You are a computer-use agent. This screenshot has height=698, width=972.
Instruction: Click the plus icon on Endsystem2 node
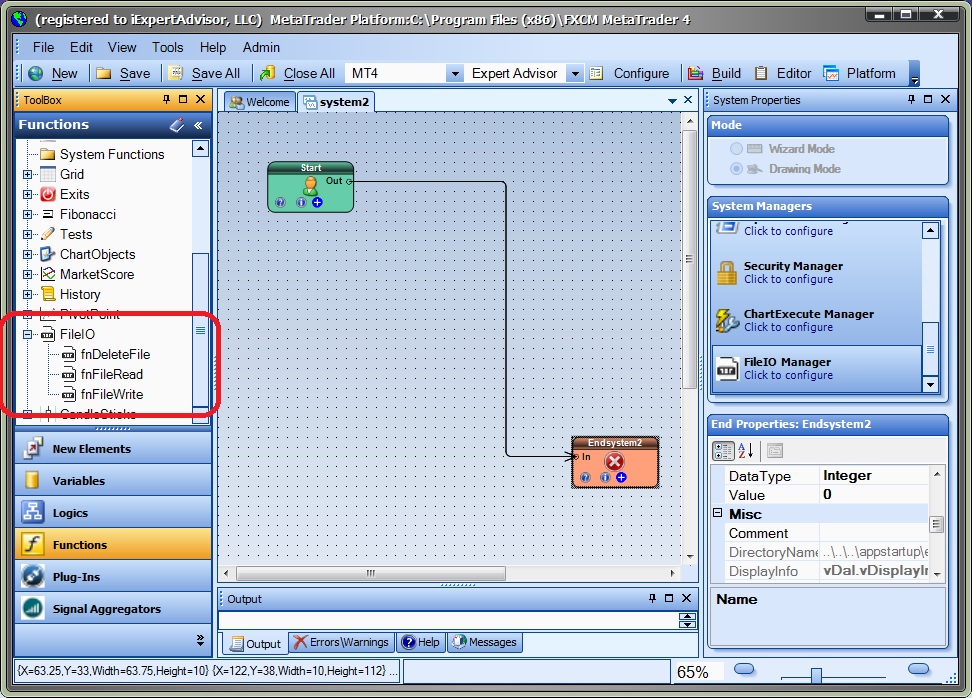621,477
